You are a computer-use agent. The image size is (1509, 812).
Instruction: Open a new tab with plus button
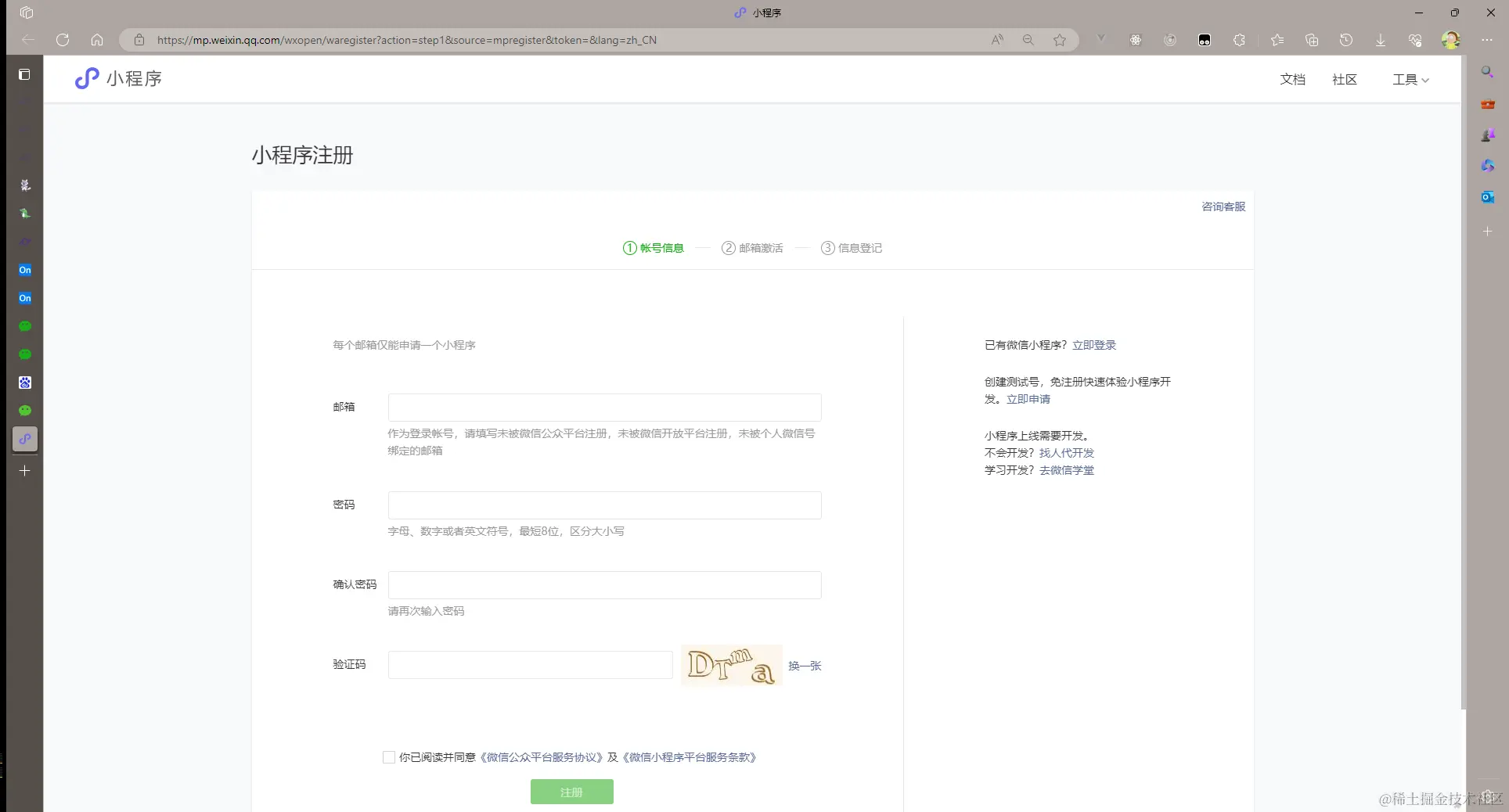(25, 471)
